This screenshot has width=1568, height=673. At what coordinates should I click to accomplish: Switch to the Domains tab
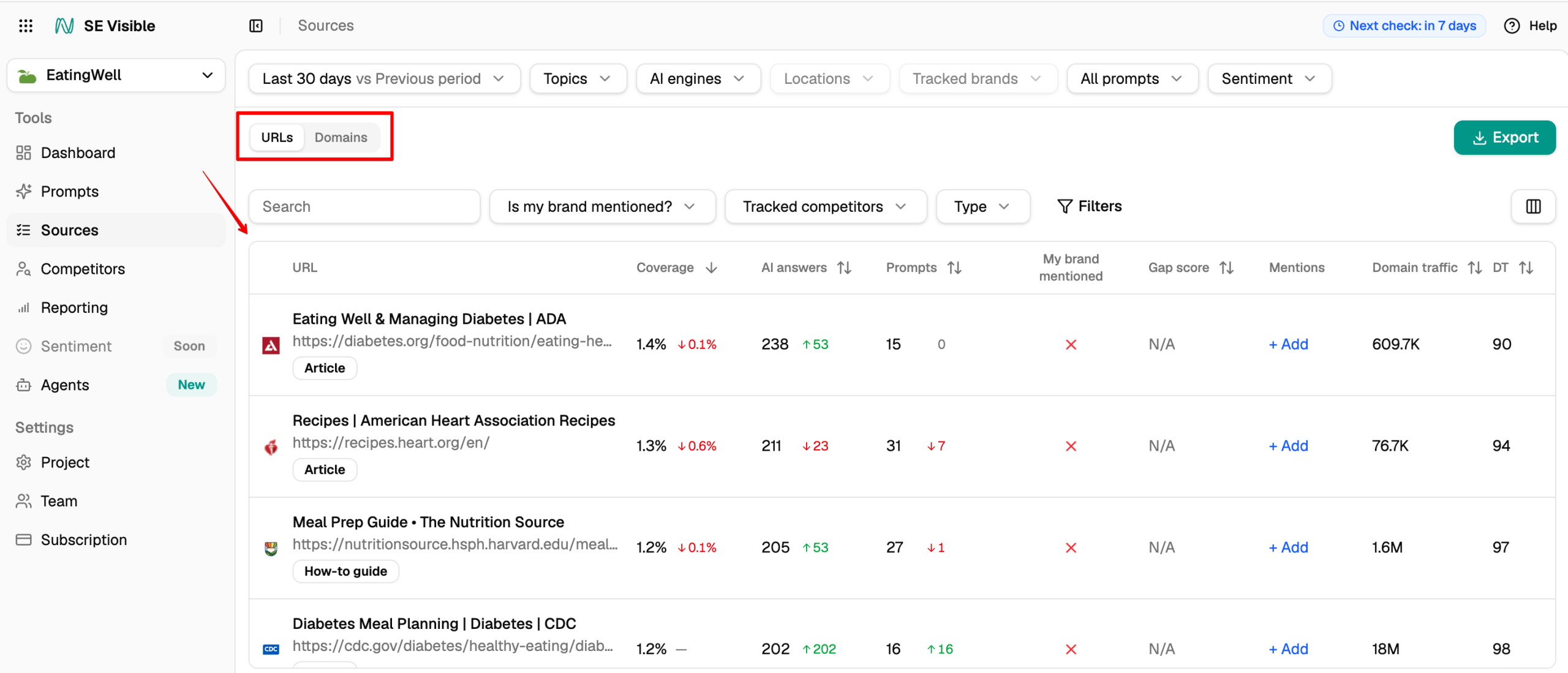(341, 137)
